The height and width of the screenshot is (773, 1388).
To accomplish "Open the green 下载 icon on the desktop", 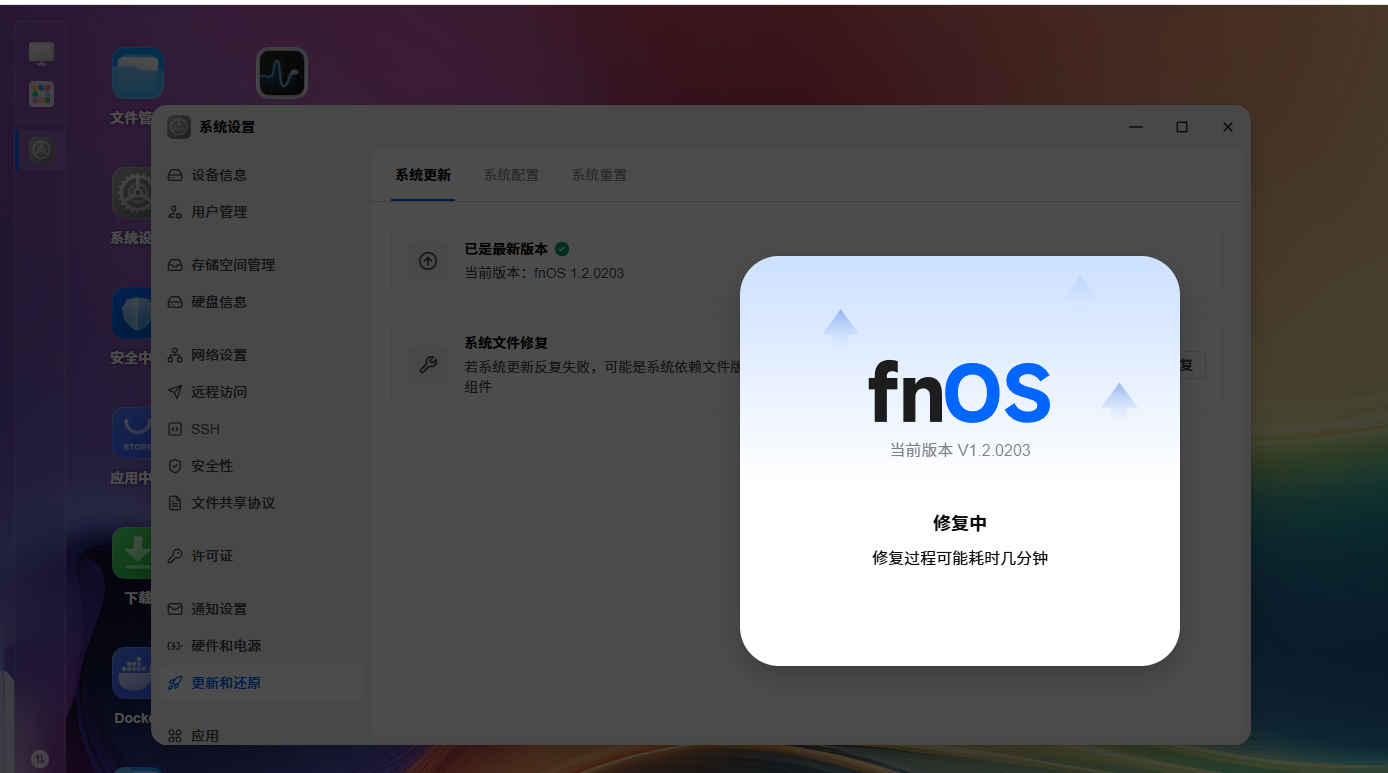I will coord(132,553).
